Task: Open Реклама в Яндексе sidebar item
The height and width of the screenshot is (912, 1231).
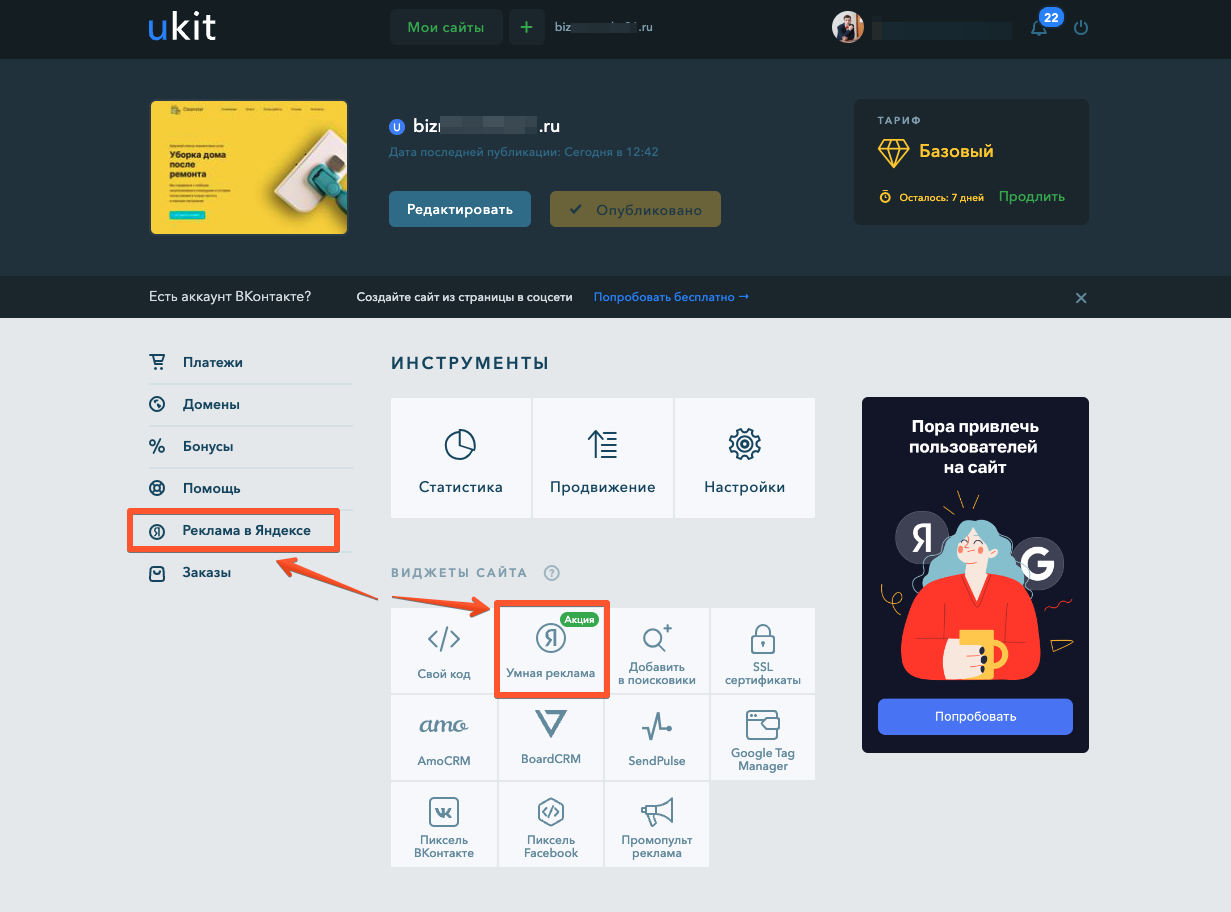Action: pyautogui.click(x=235, y=530)
